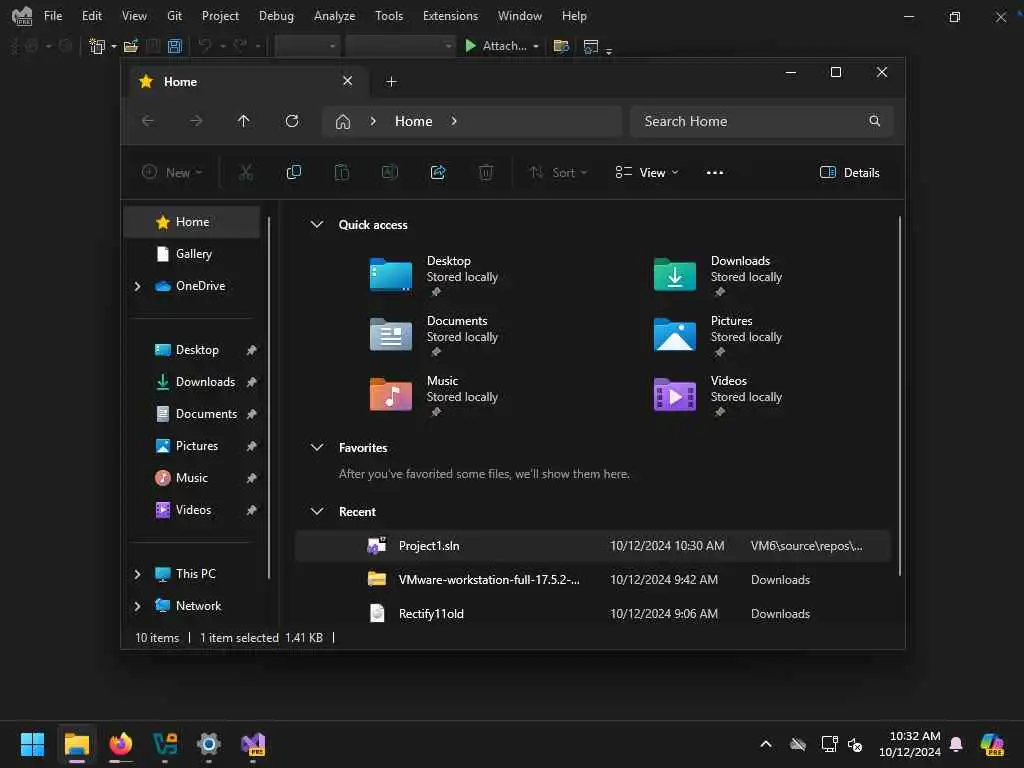Open Visual Studio Tools menu
This screenshot has width=1024, height=768.
(389, 16)
